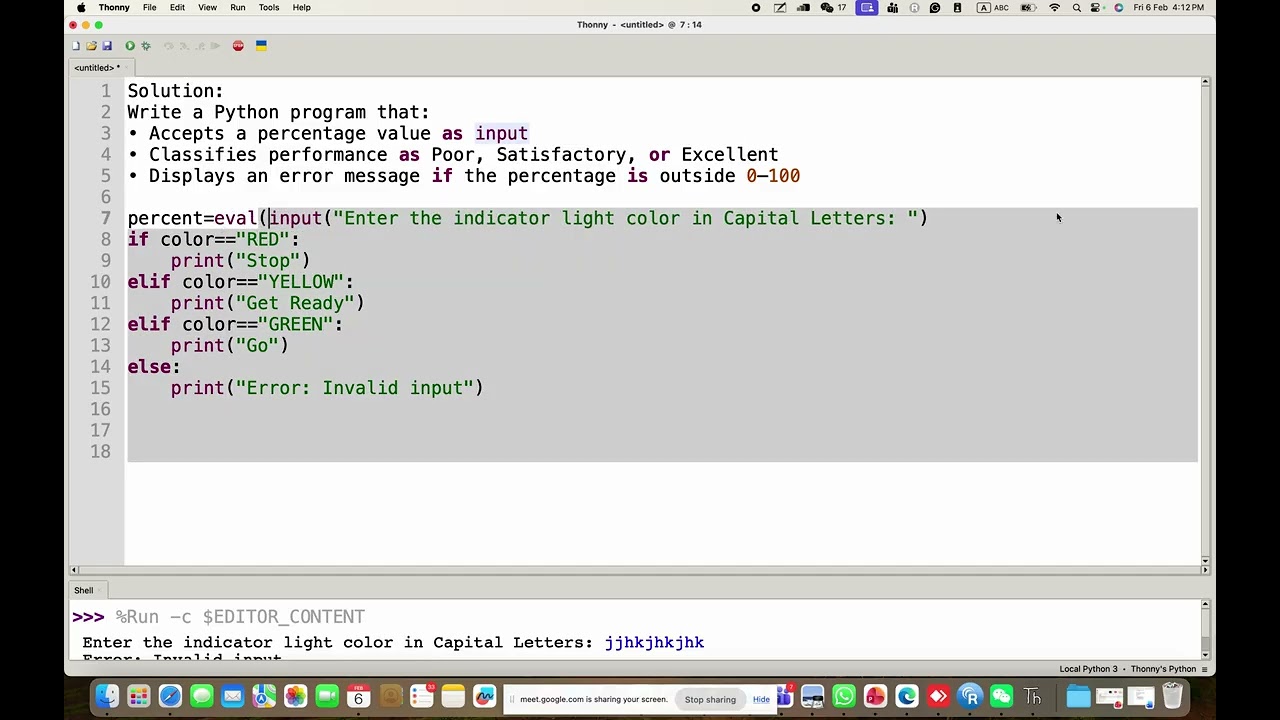Click the Wi-Fi menu bar icon
The height and width of the screenshot is (720, 1280).
(x=1054, y=7)
